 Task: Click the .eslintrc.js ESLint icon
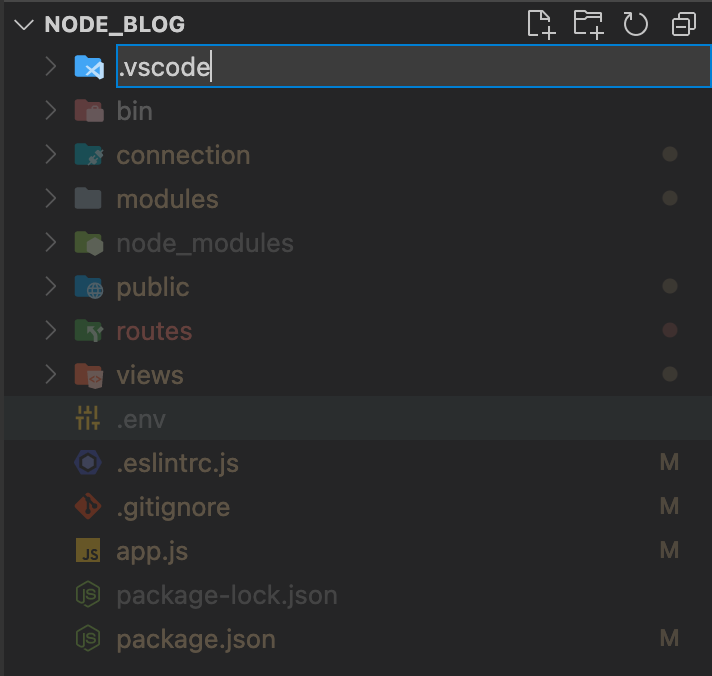(88, 463)
